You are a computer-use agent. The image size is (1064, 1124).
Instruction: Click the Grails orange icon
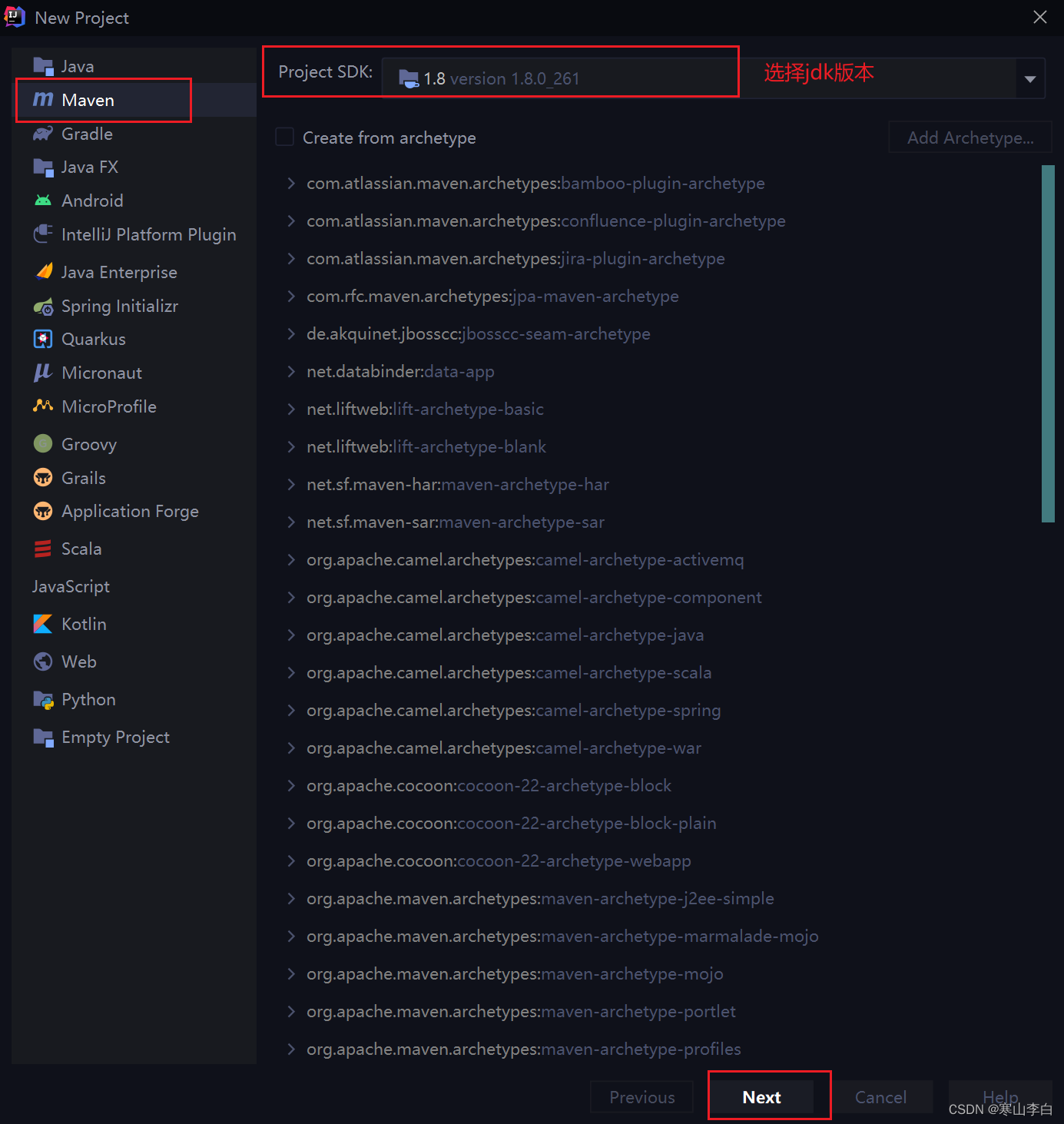43,478
